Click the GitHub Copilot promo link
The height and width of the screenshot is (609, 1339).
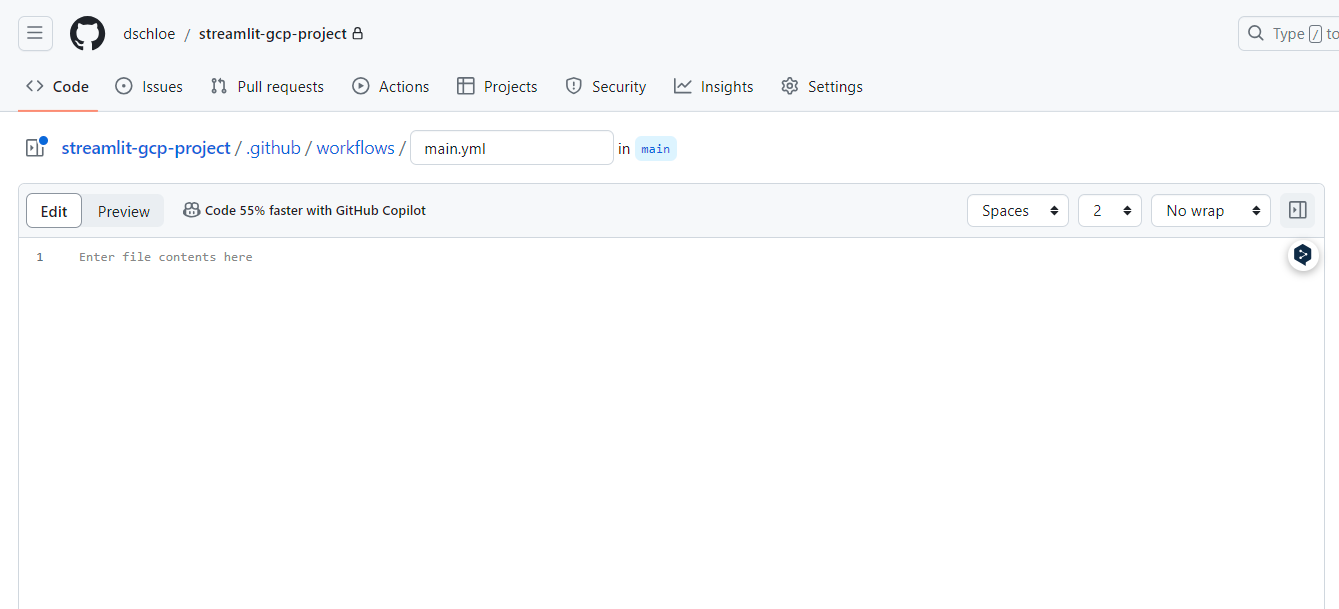tap(315, 210)
